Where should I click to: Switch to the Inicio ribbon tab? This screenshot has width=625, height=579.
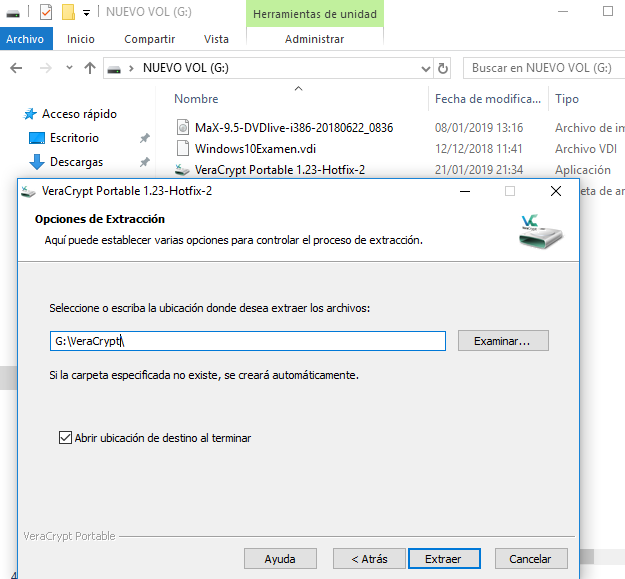click(x=81, y=39)
